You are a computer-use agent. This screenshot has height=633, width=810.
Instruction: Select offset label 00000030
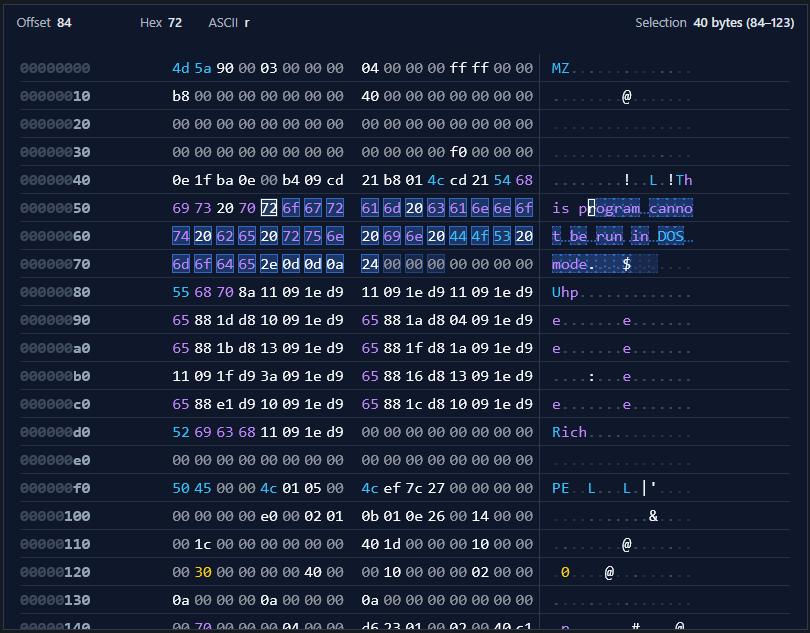[55, 152]
